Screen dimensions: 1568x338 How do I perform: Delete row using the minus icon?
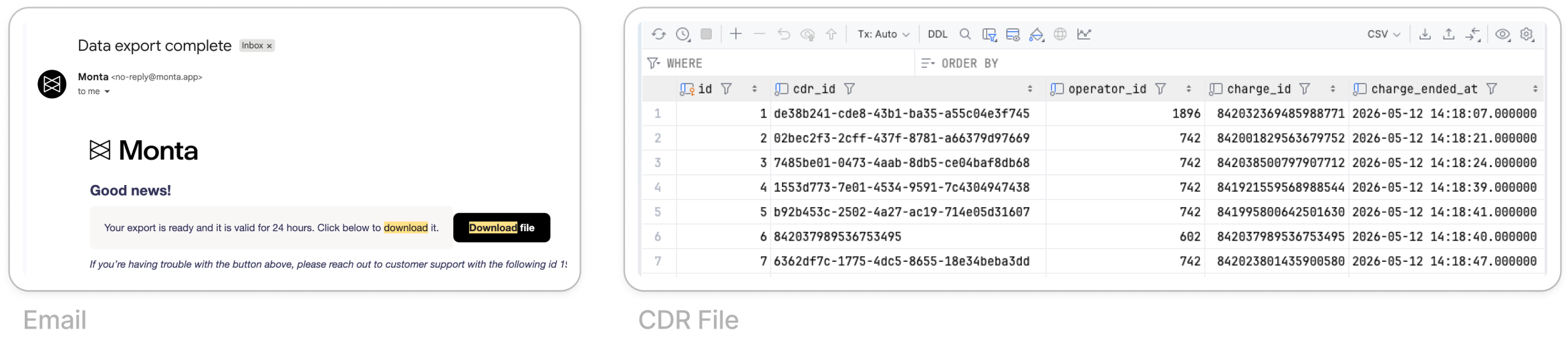coord(759,34)
